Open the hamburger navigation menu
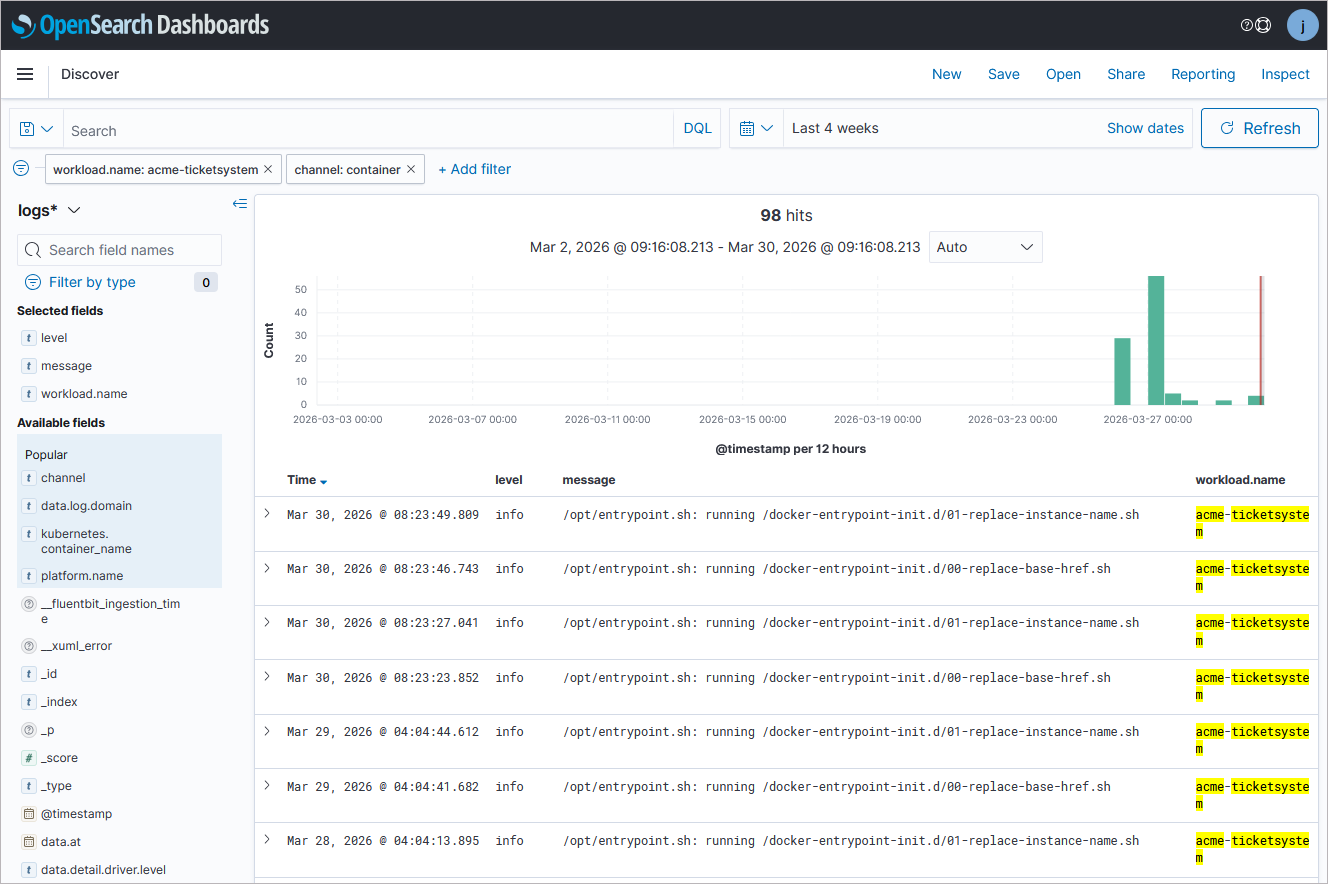The image size is (1328, 884). point(25,74)
